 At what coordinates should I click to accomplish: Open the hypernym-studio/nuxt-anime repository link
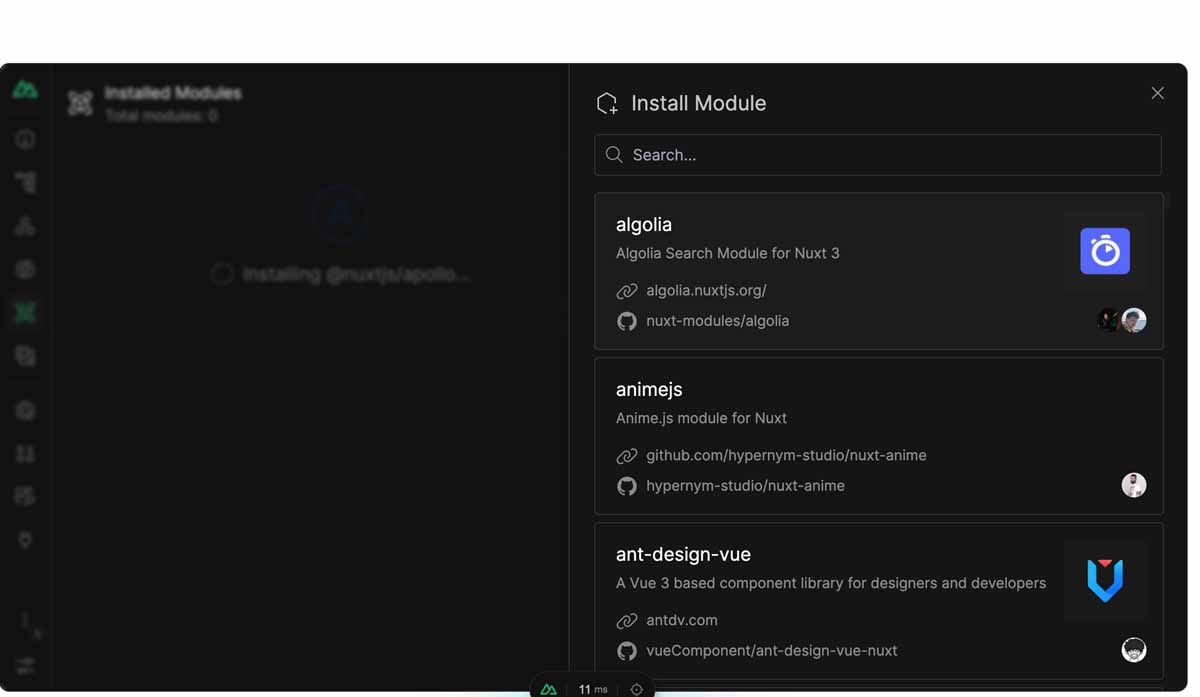[746, 486]
